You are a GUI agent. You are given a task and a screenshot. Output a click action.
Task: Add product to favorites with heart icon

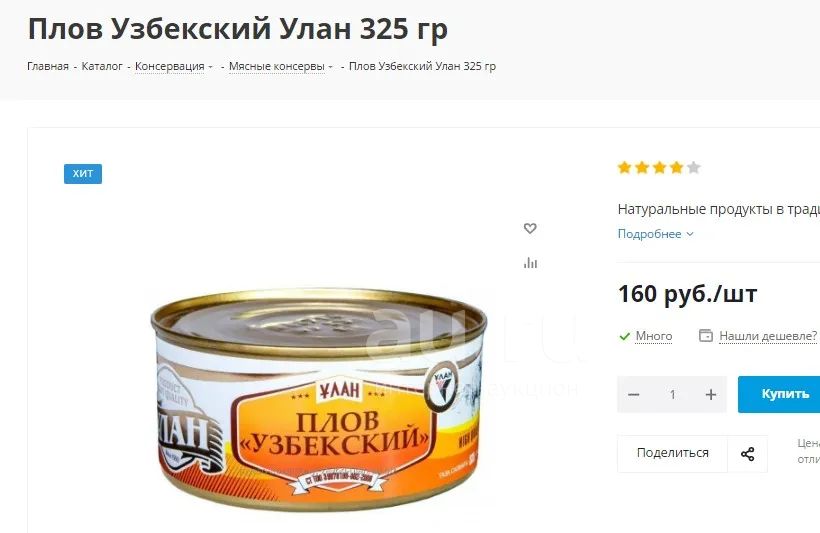pyautogui.click(x=530, y=228)
